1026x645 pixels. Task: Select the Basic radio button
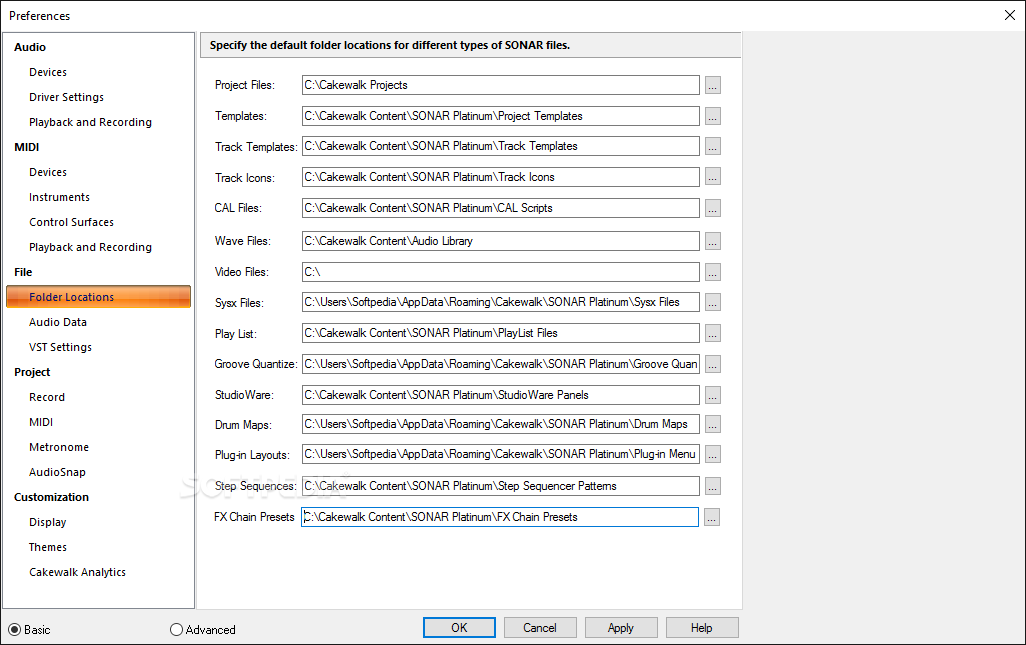(x=14, y=629)
